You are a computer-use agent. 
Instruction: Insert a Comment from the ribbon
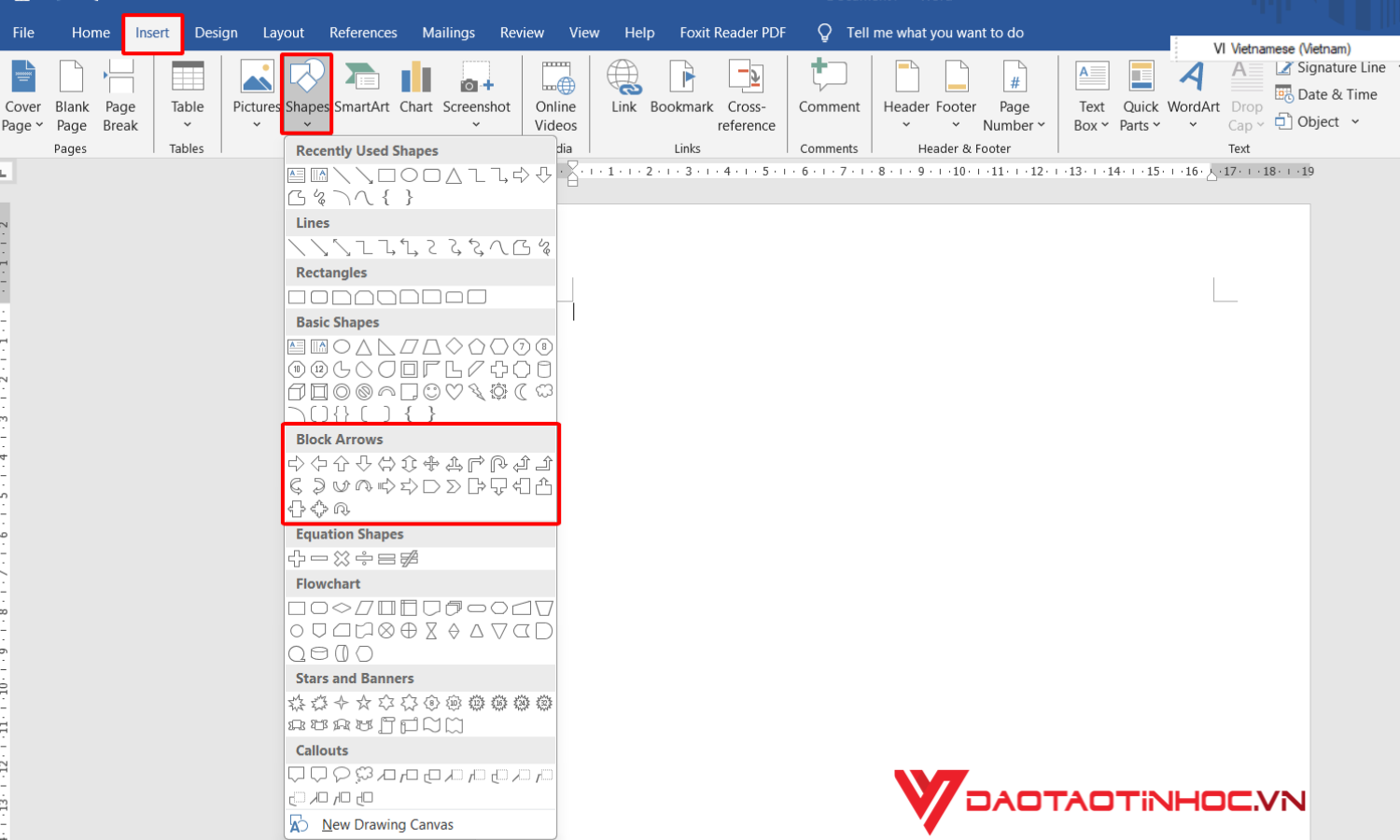coord(829,87)
